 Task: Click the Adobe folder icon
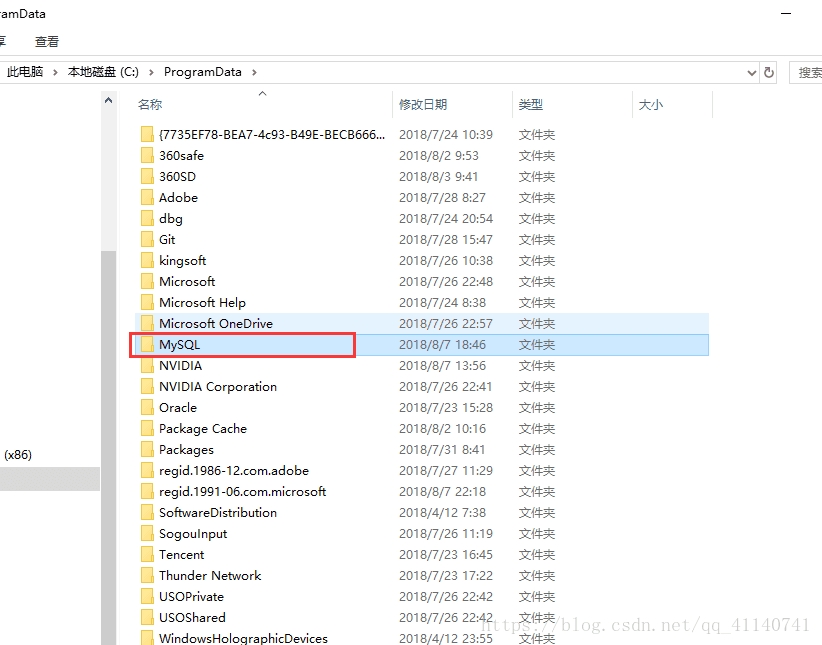point(147,198)
